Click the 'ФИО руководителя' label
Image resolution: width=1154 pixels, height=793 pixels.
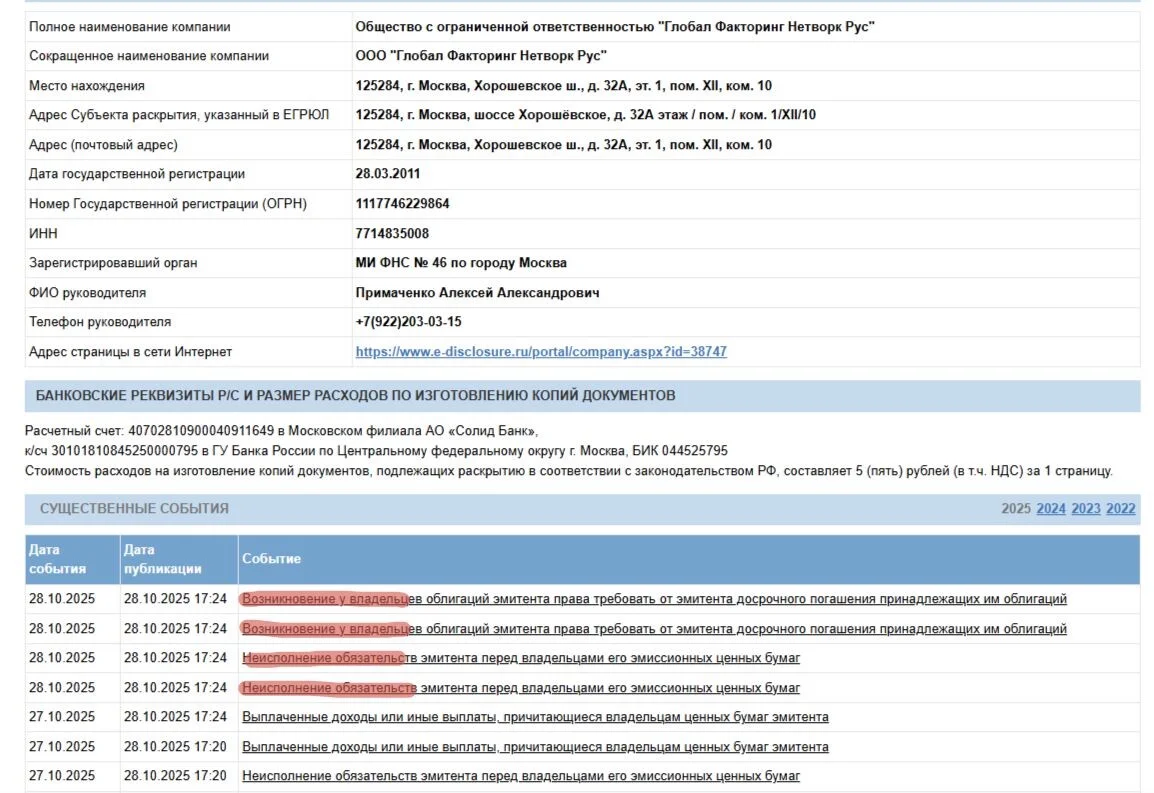coord(88,292)
